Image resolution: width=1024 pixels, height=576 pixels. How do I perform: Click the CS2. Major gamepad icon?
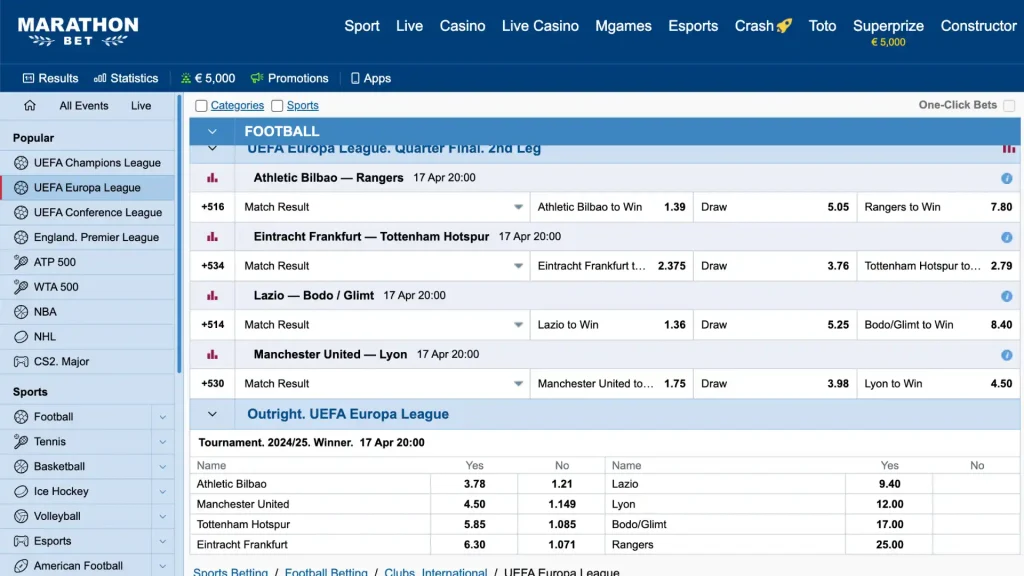pyautogui.click(x=21, y=361)
